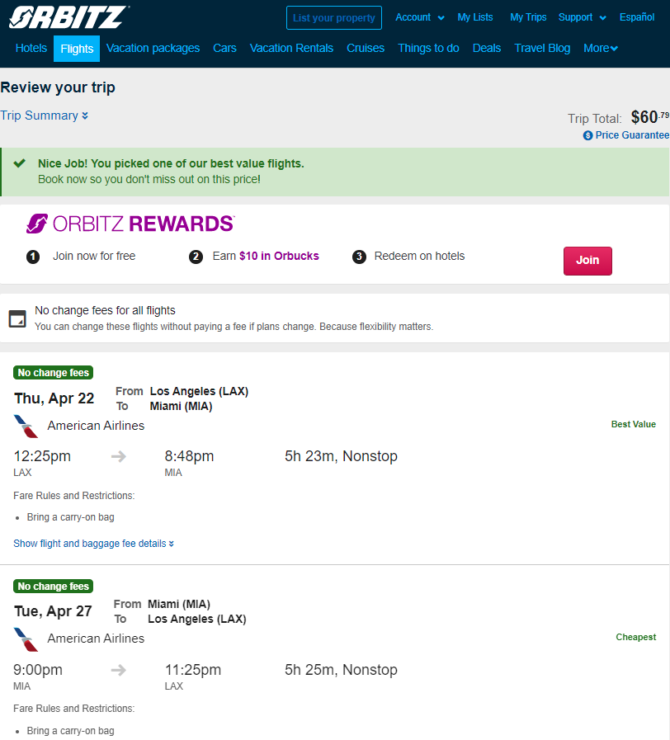The image size is (670, 740).
Task: Click the American Airlines logo on Apr 22 flight
Action: pos(25,426)
